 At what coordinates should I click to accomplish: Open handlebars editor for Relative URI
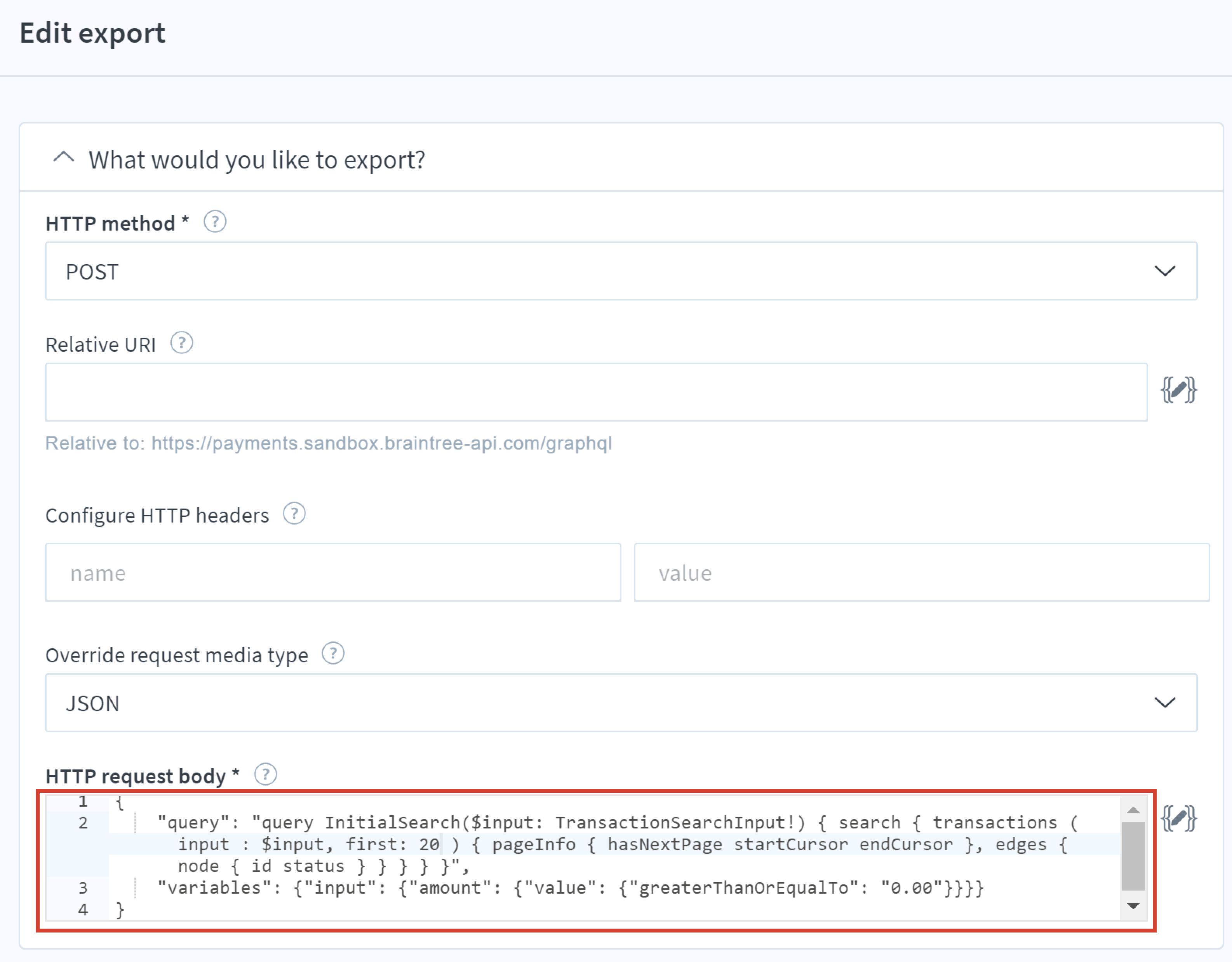point(1178,390)
